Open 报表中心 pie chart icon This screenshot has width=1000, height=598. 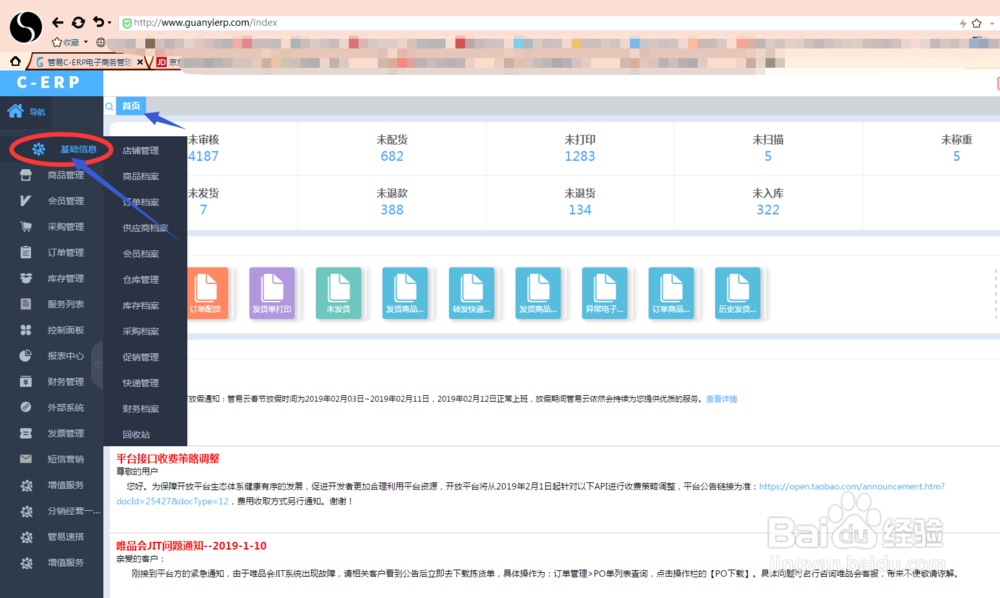(x=26, y=356)
